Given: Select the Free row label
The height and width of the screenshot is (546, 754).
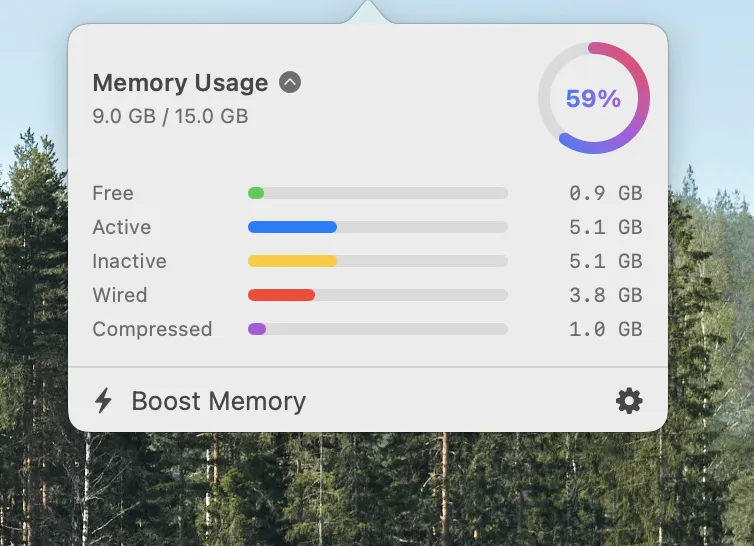Looking at the screenshot, I should (x=113, y=193).
